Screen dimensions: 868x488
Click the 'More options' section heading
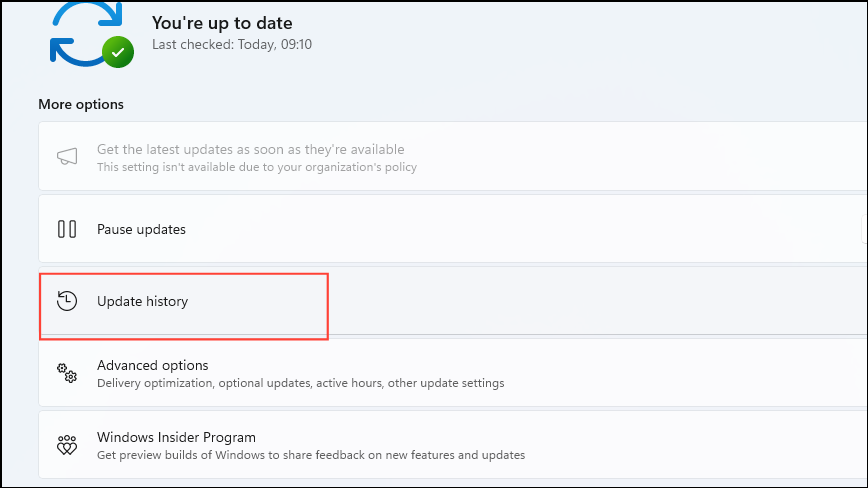point(81,104)
